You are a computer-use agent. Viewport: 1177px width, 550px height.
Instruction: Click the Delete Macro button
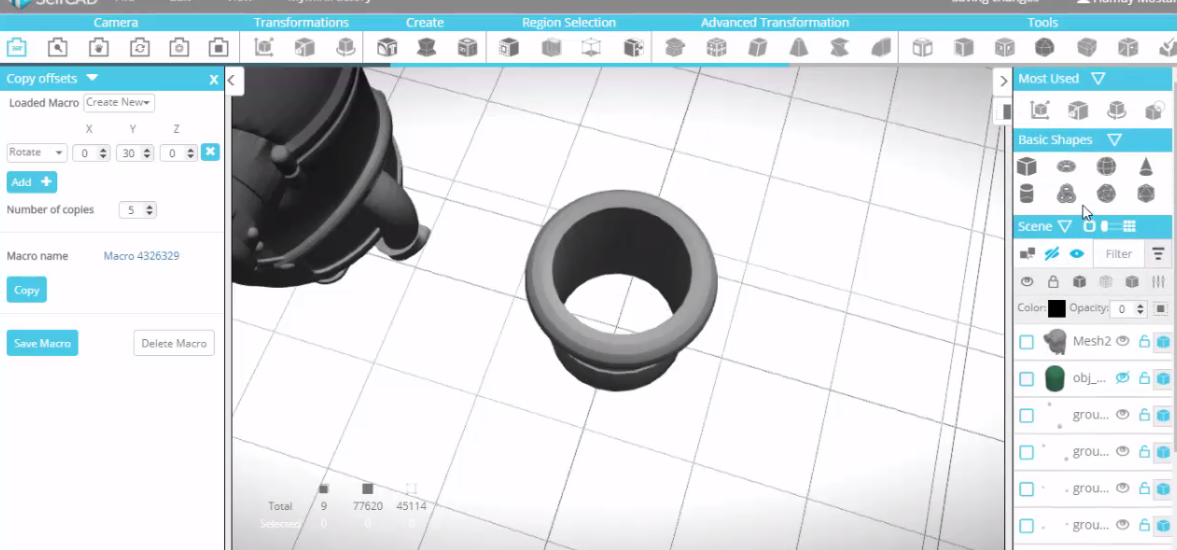click(173, 343)
